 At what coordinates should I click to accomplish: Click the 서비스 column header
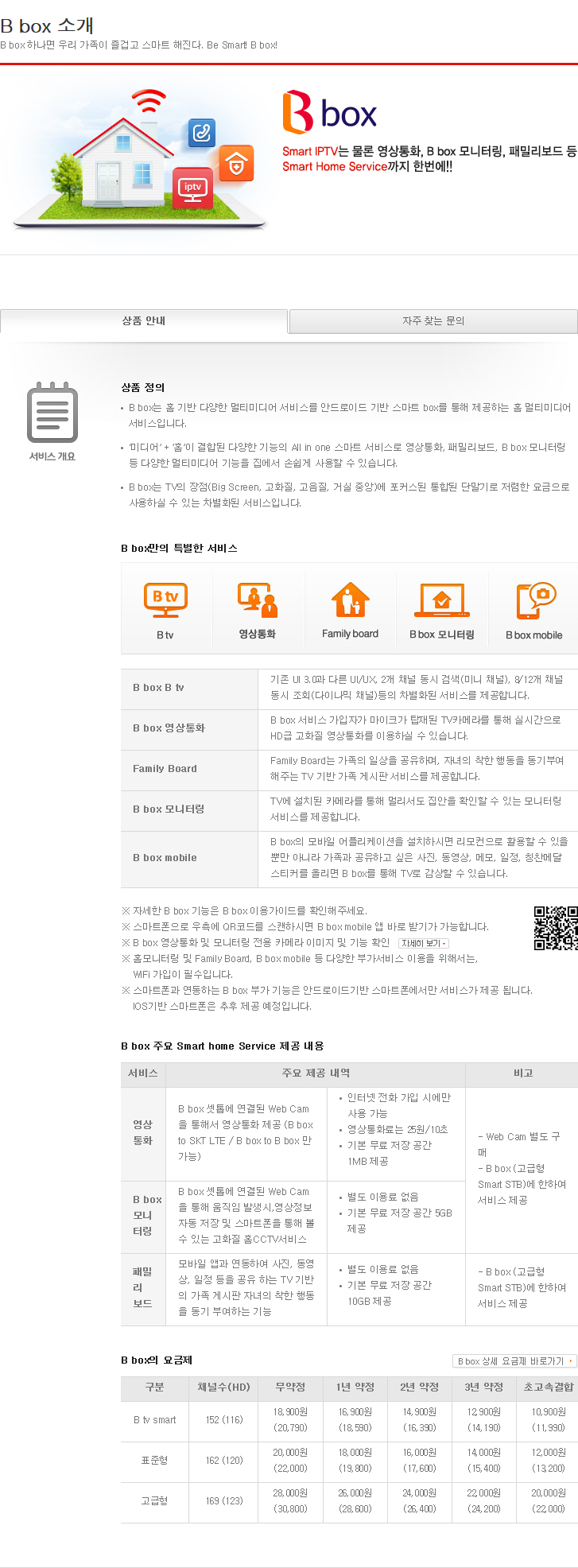(x=143, y=1073)
